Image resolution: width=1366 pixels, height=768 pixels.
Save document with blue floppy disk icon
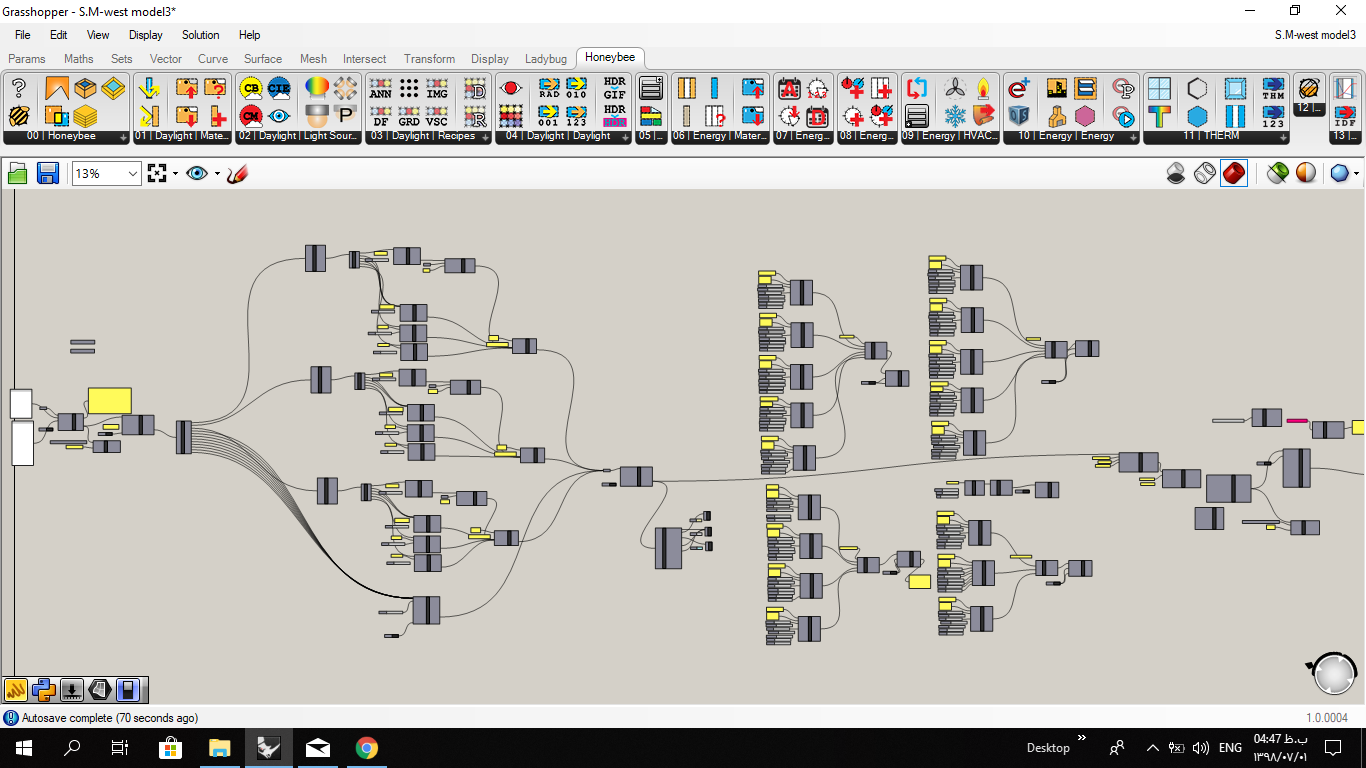pyautogui.click(x=47, y=174)
